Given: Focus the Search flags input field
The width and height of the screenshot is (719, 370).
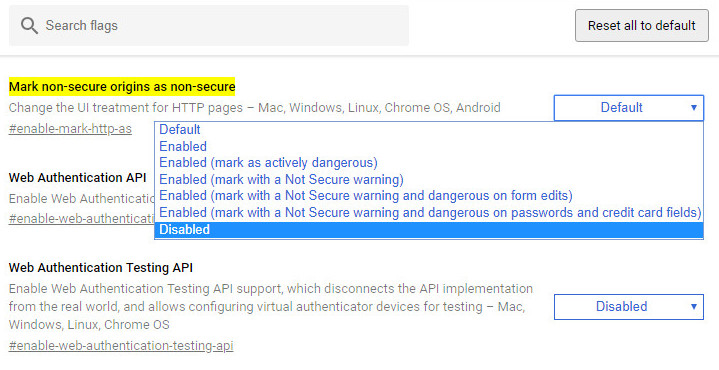Looking at the screenshot, I should pos(209,26).
